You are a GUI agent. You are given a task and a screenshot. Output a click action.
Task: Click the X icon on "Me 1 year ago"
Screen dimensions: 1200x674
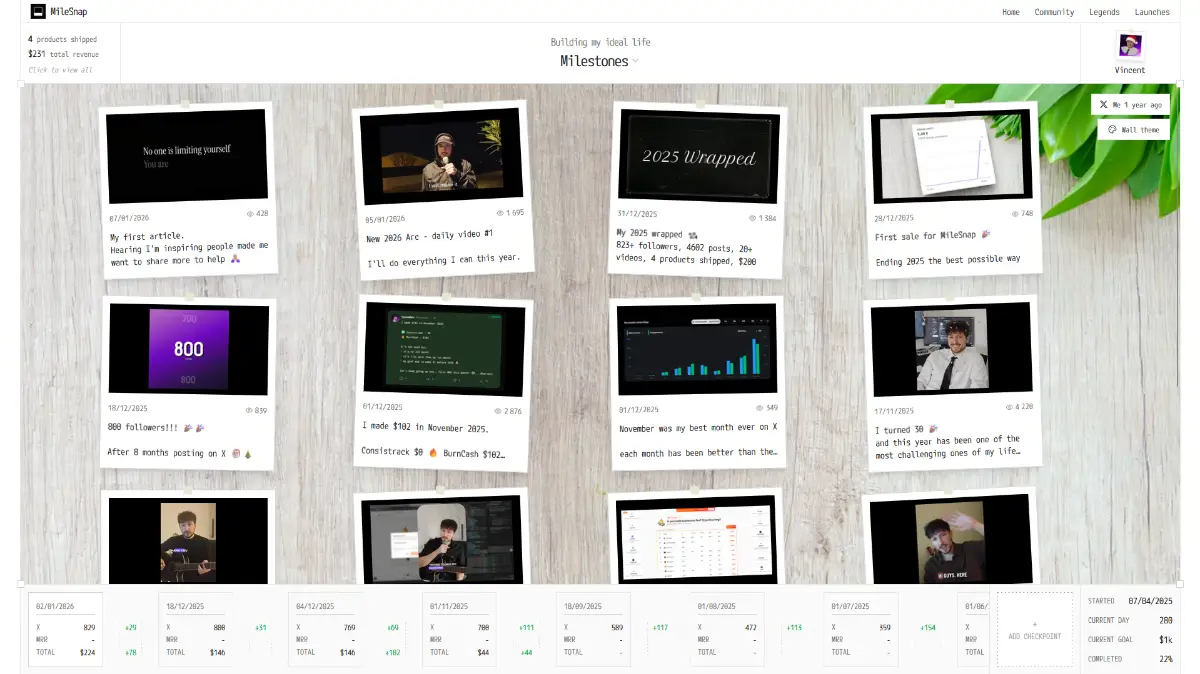[x=1104, y=104]
